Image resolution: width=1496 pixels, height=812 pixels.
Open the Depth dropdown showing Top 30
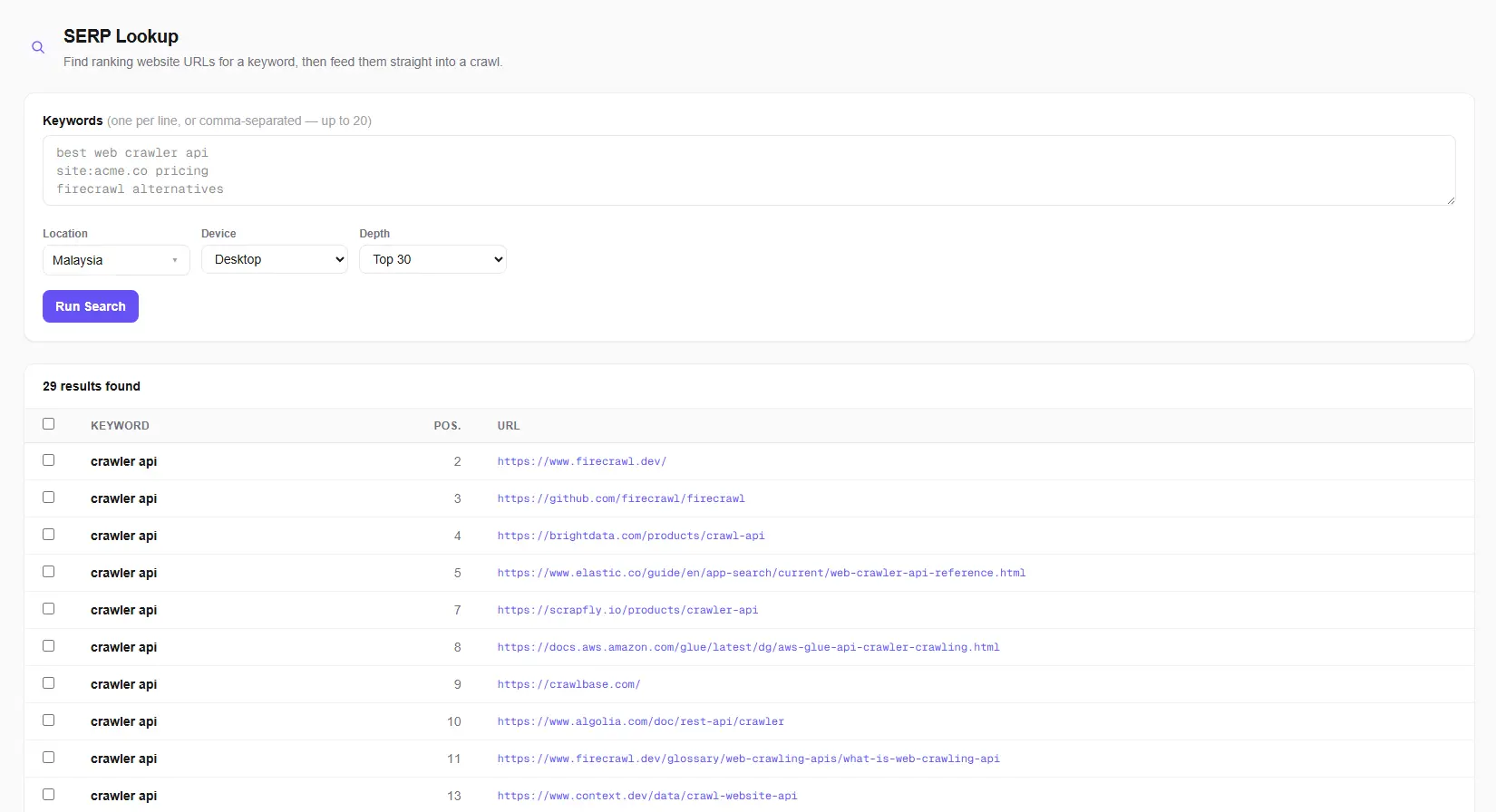(x=432, y=259)
